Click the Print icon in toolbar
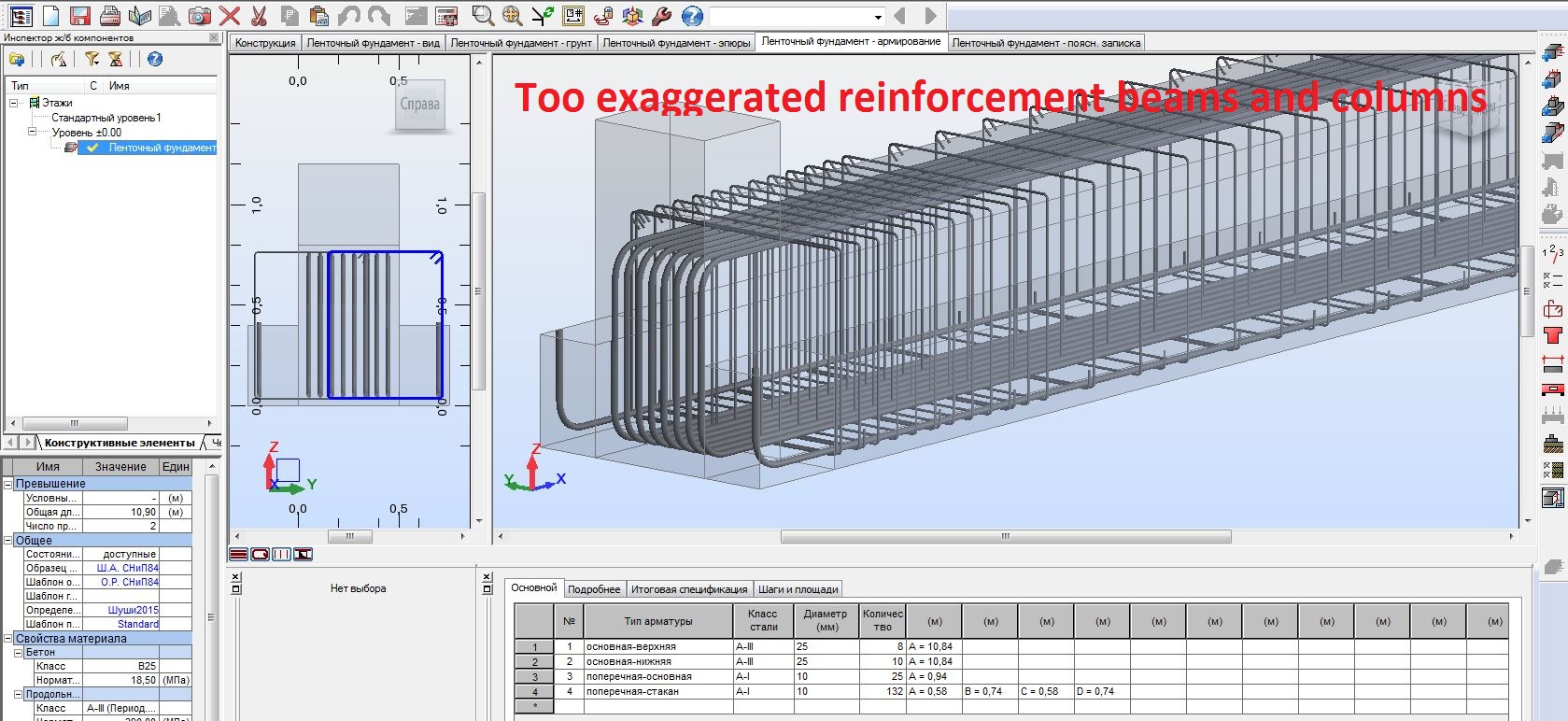Screen dimensions: 1568x721 click(x=110, y=16)
